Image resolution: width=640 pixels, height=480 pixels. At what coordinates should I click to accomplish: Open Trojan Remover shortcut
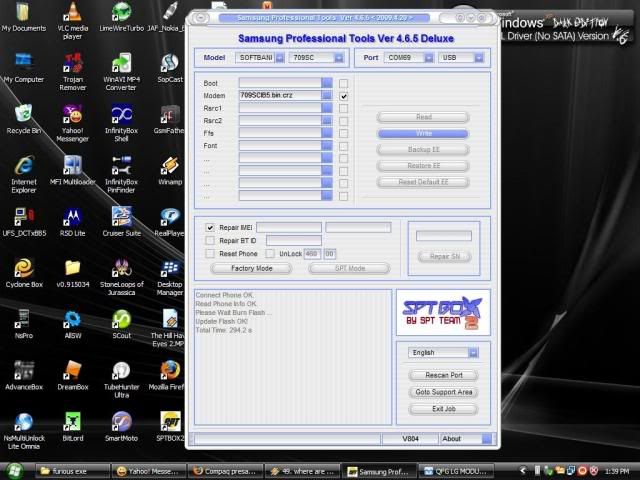(x=73, y=72)
